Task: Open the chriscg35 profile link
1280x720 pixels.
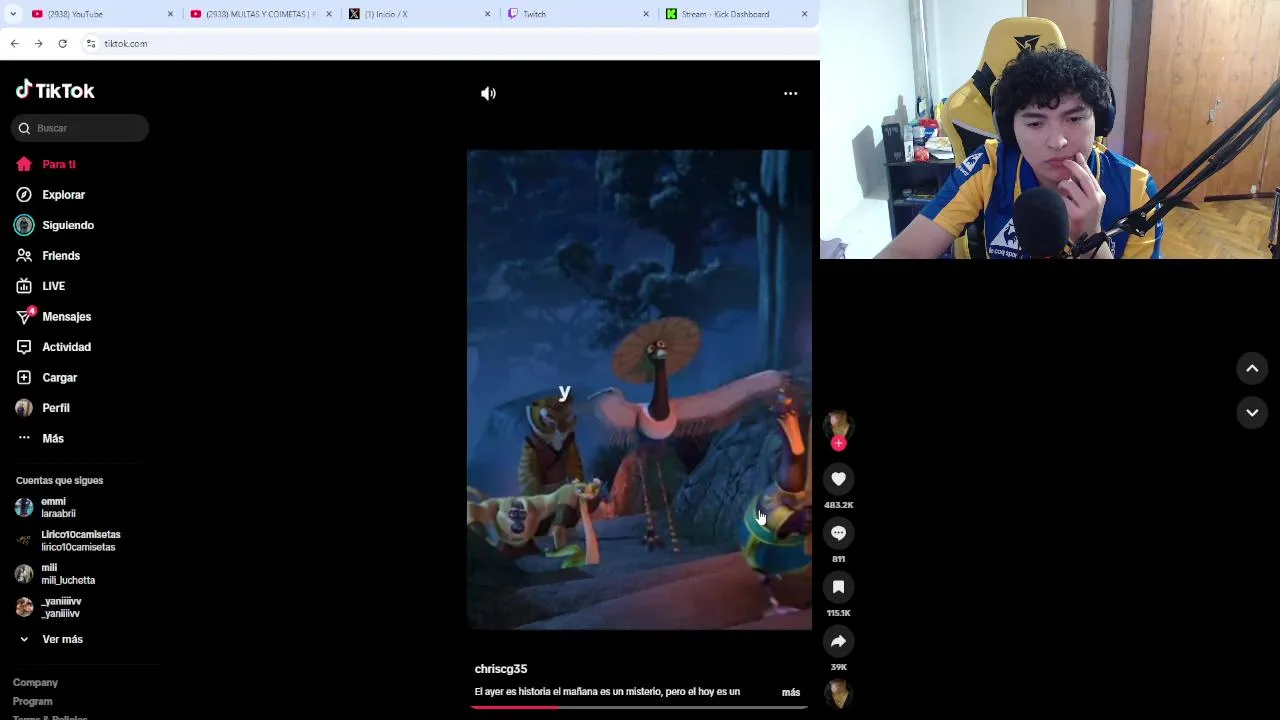Action: point(500,669)
